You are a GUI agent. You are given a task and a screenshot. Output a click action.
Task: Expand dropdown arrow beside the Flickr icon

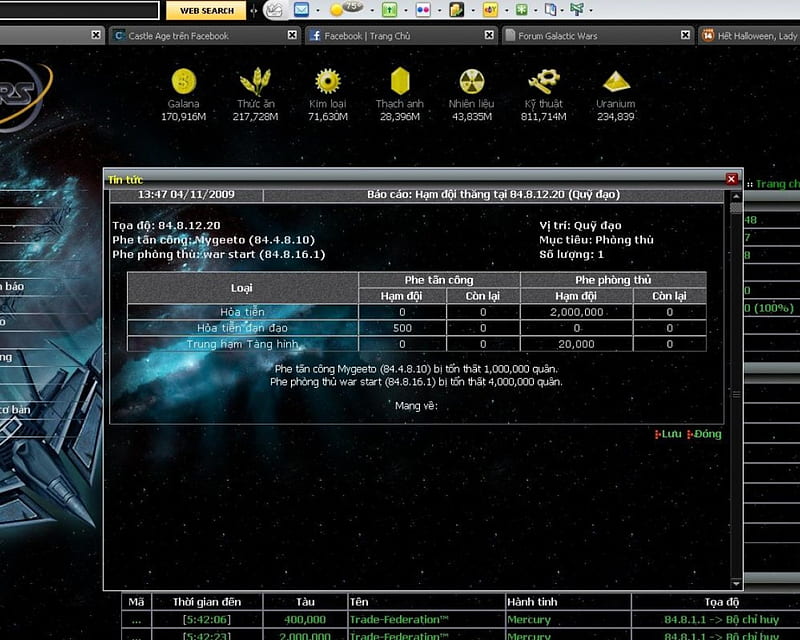pos(439,10)
